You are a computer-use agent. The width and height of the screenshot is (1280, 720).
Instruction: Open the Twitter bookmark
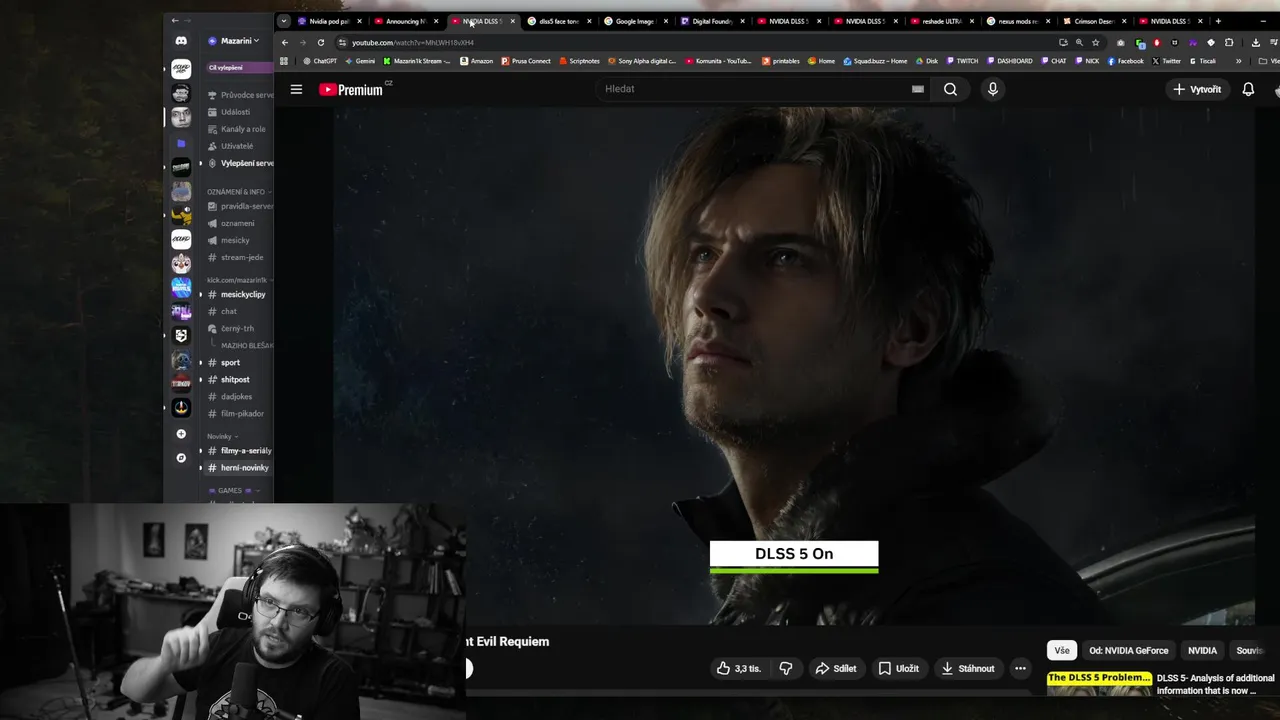[1166, 61]
